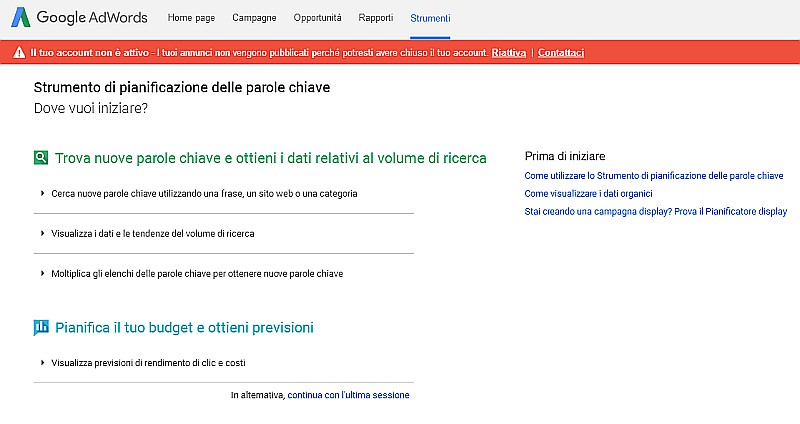Click the green magnifier keyword search icon
The height and width of the screenshot is (424, 800).
41,158
